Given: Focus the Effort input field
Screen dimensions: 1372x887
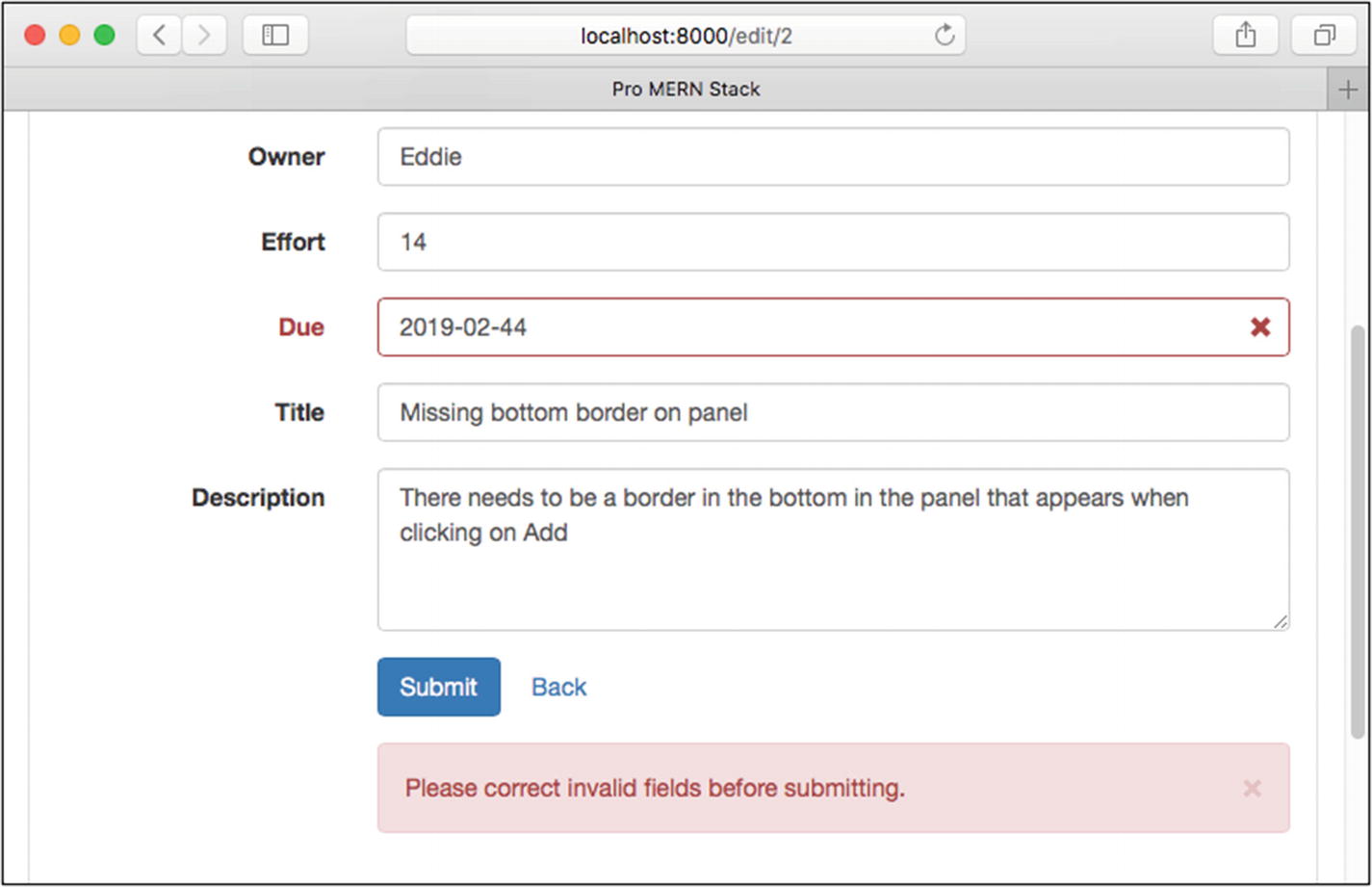Looking at the screenshot, I should (x=833, y=242).
